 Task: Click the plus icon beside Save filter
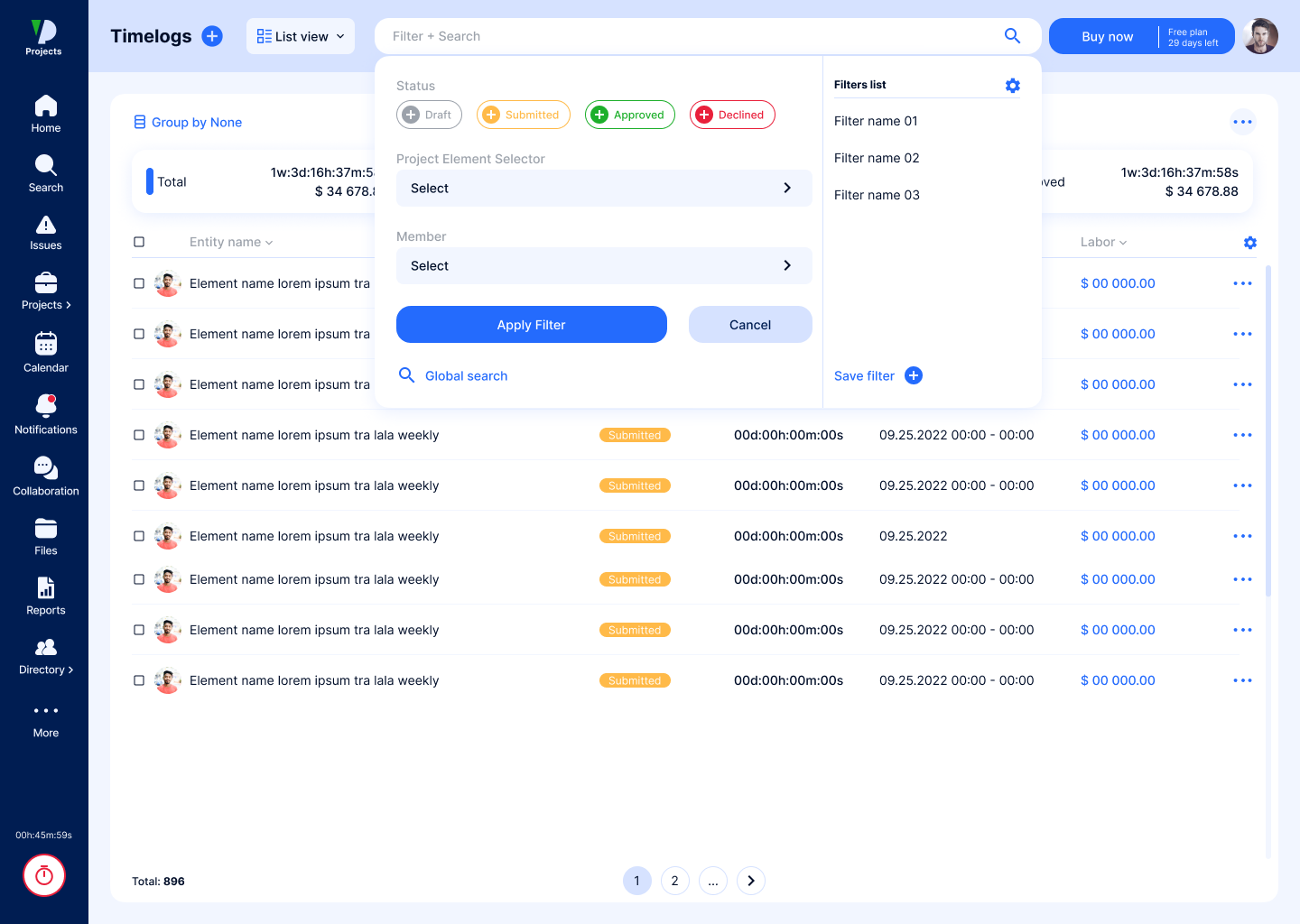914,376
